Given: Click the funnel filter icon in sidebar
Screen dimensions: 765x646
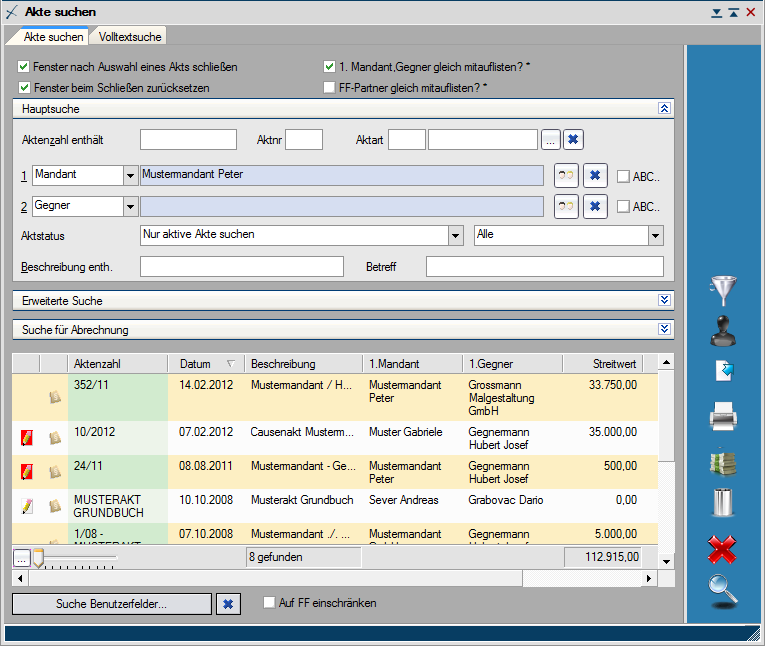Looking at the screenshot, I should [x=722, y=289].
